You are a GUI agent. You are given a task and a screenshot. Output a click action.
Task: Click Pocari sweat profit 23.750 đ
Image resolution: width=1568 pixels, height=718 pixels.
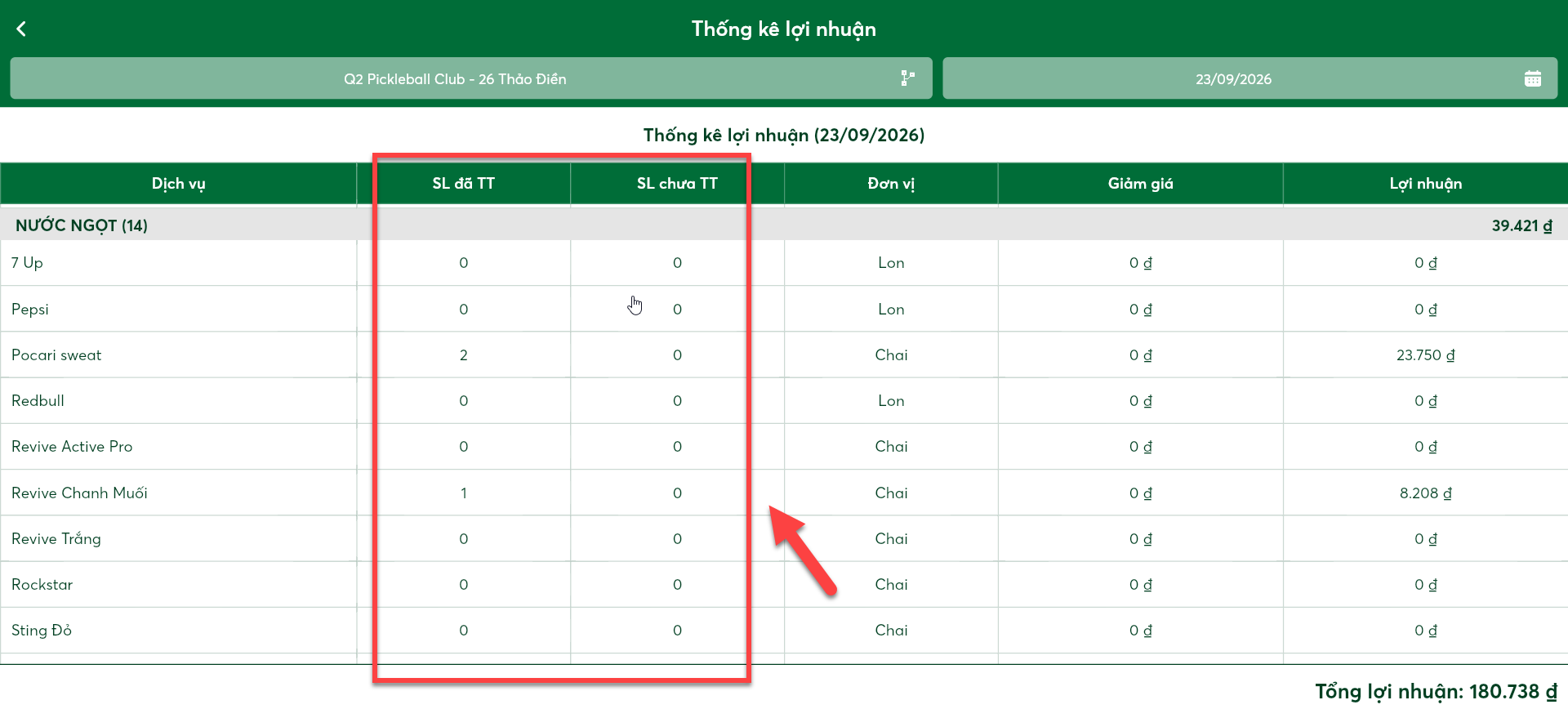(x=1425, y=355)
